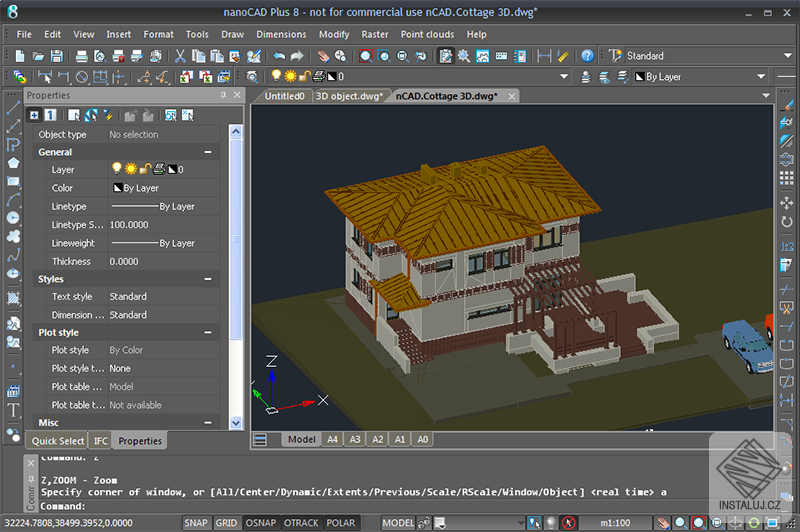This screenshot has height=532, width=800.
Task: Close the nCAD.Cottage 3D.dwg tab
Action: [x=512, y=96]
